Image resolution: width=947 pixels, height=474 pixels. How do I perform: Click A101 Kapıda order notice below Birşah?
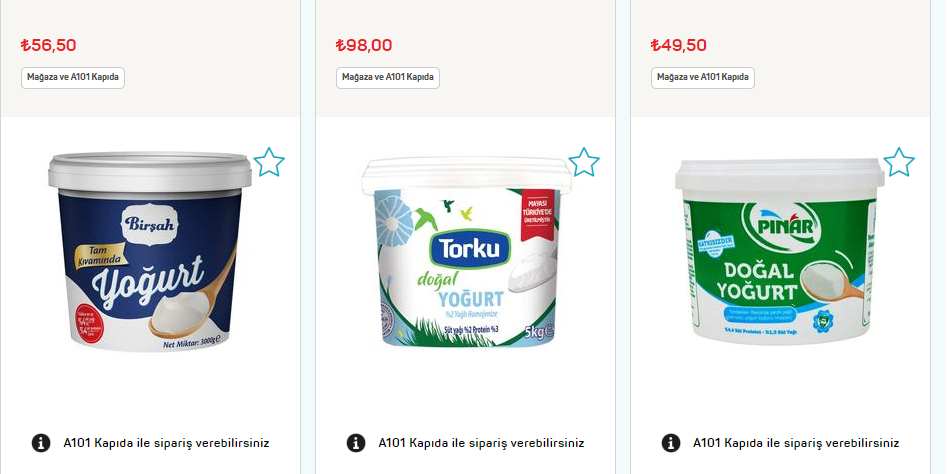(x=166, y=443)
